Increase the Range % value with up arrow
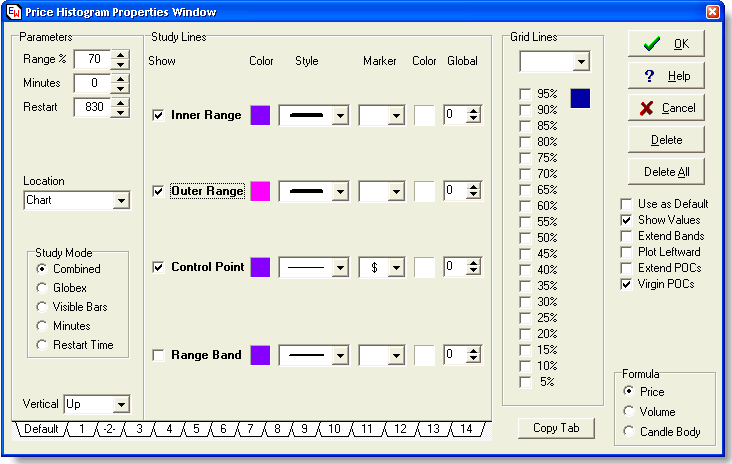Image resolution: width=732 pixels, height=464 pixels. (x=120, y=55)
